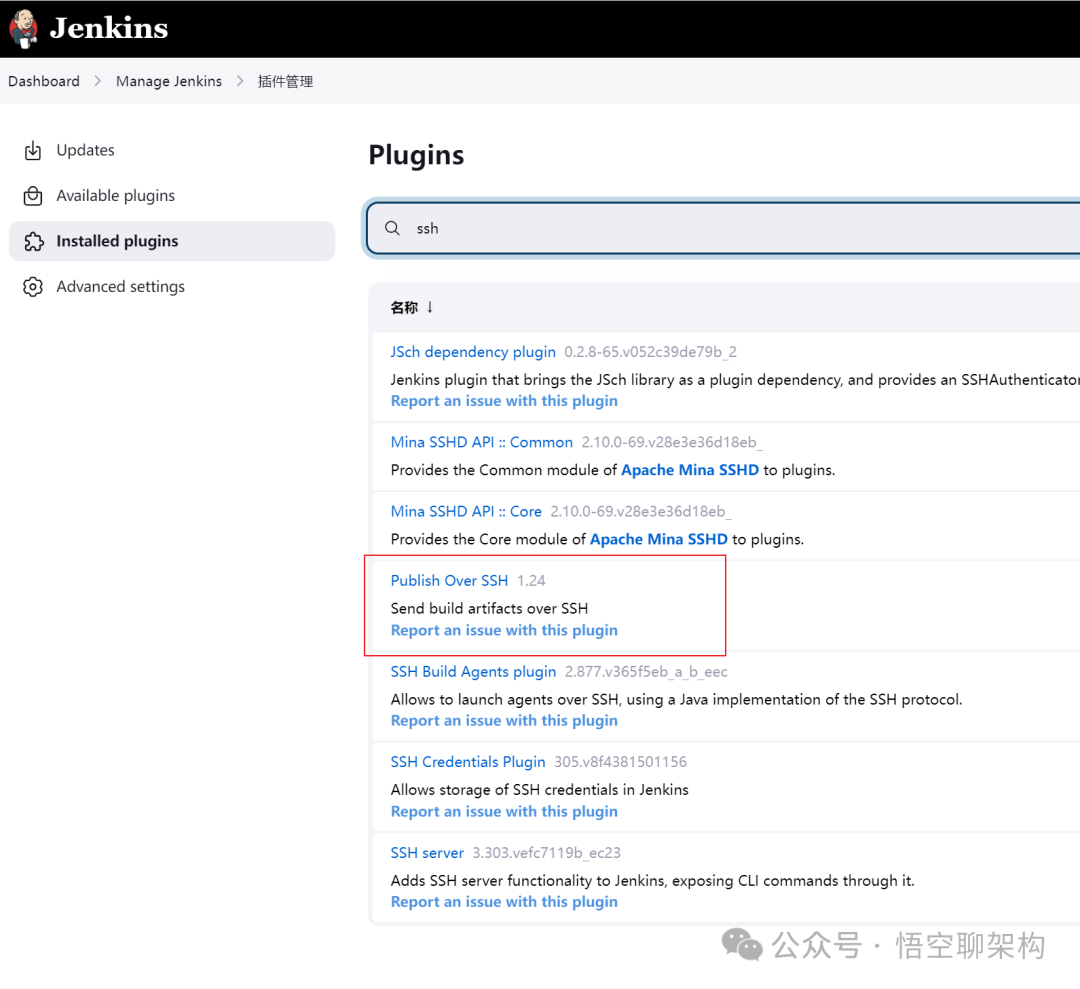Click the Installed plugins puzzle piece icon

[x=33, y=241]
